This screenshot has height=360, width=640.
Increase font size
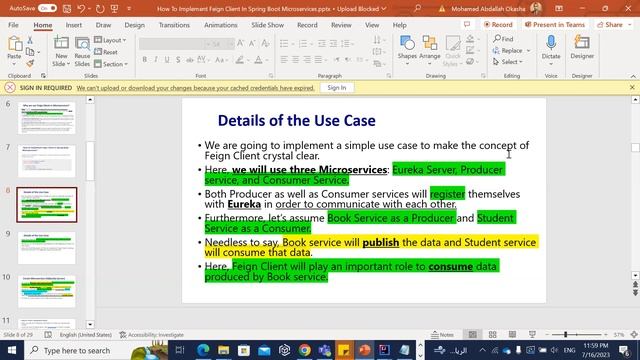240,43
